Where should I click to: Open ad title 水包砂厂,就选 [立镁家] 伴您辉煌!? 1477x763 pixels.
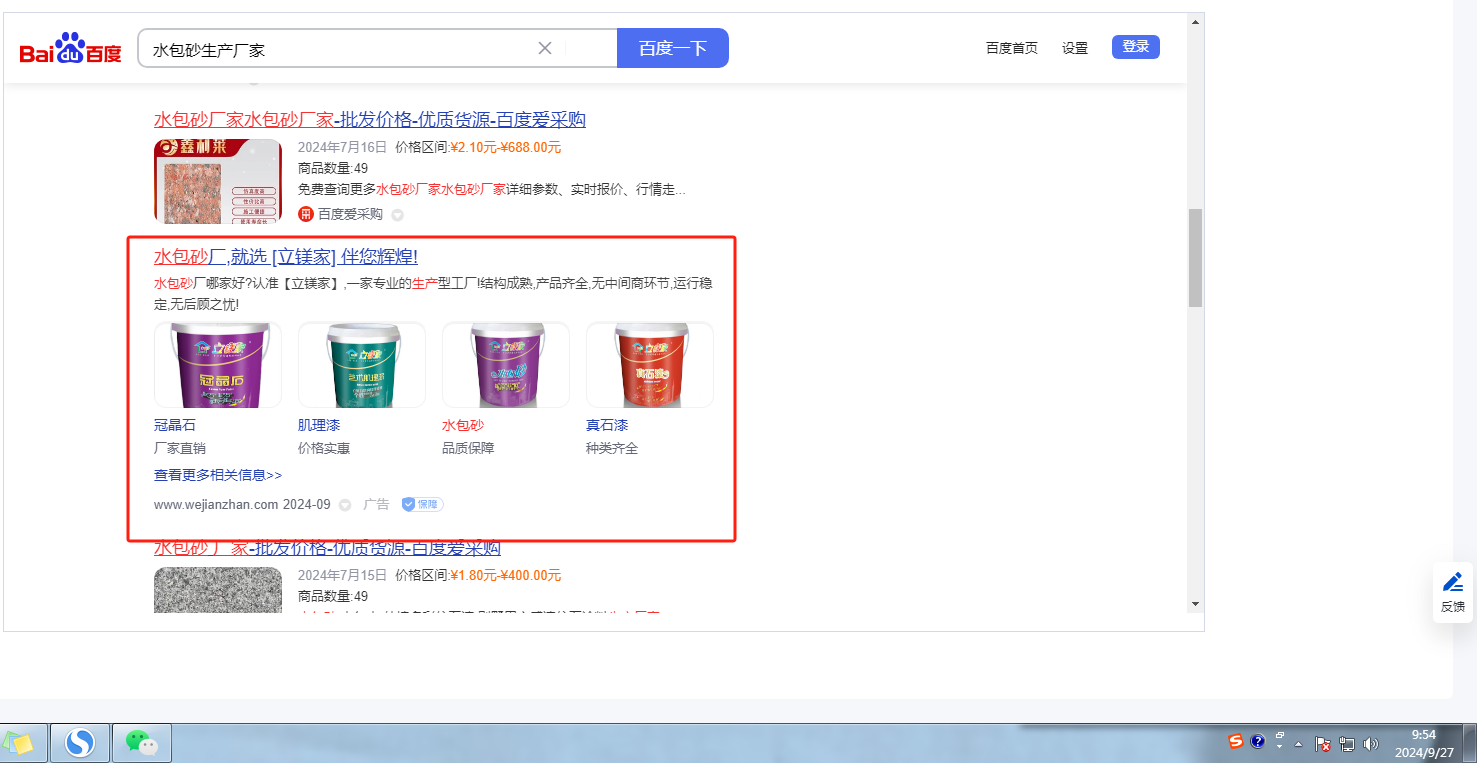click(x=286, y=257)
